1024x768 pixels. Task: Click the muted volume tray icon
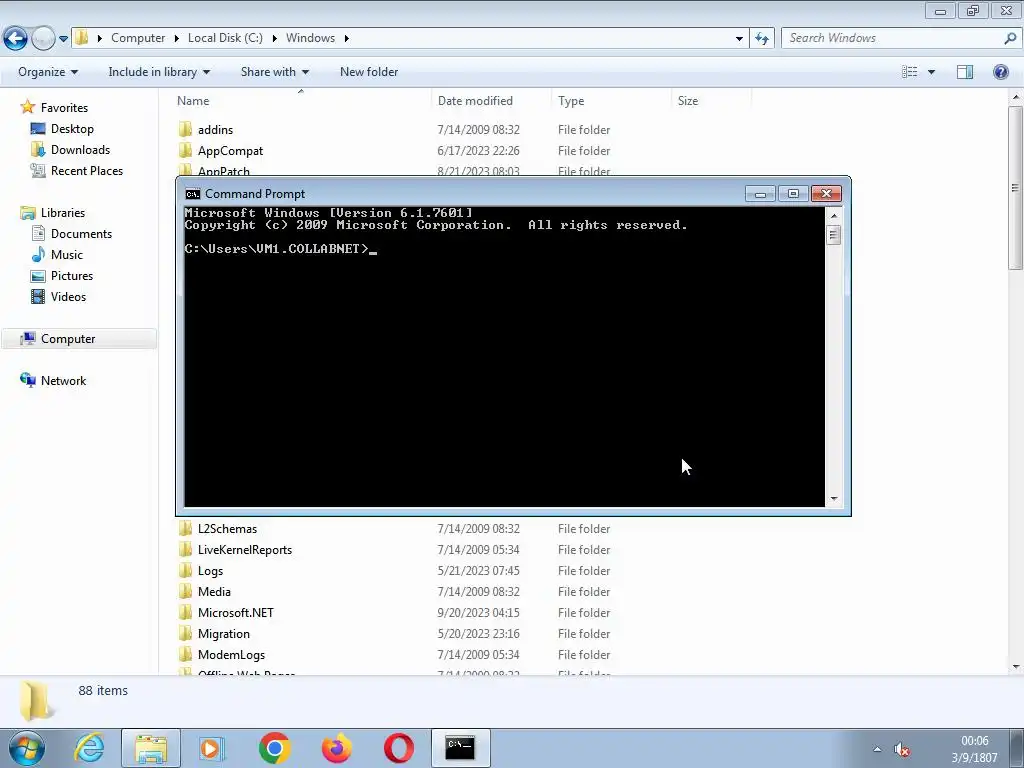tap(902, 750)
